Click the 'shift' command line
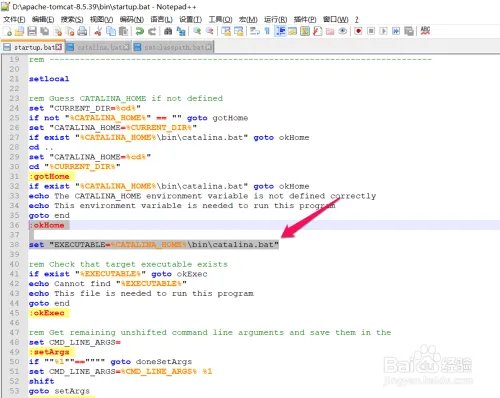 tap(41, 381)
